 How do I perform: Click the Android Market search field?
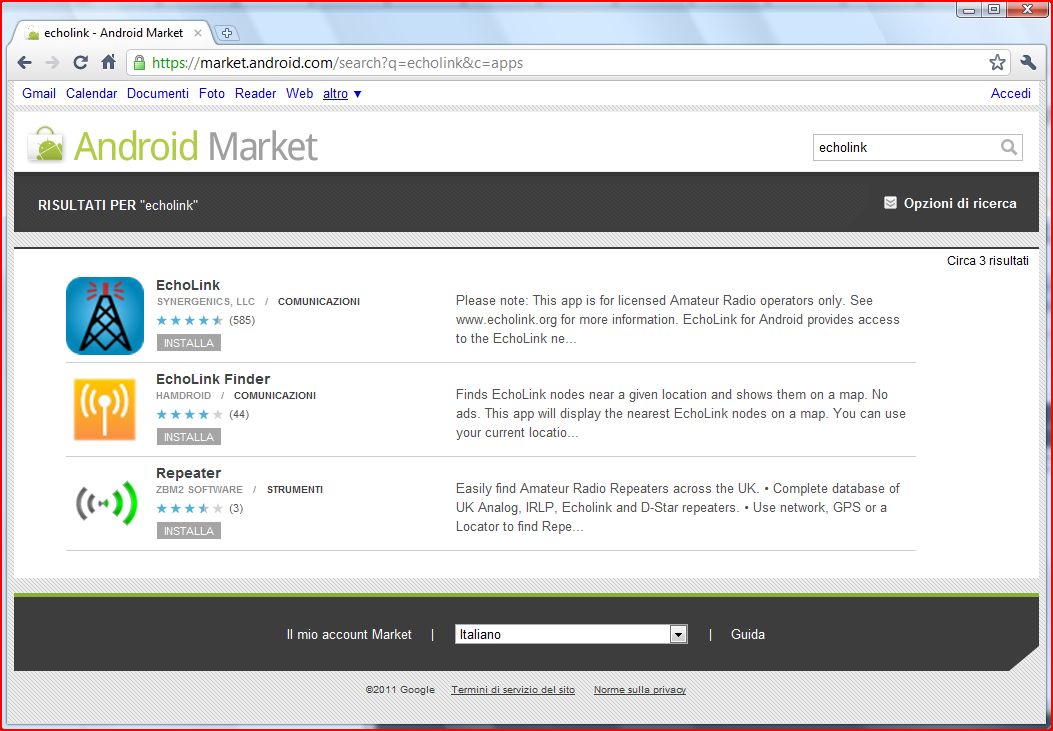(x=907, y=147)
